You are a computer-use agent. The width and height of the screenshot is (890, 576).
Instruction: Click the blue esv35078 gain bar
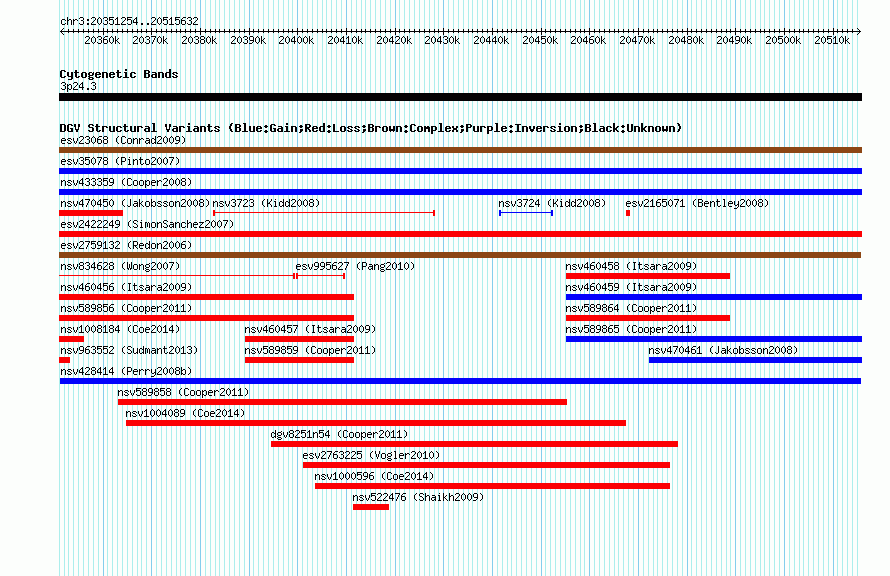click(x=460, y=171)
